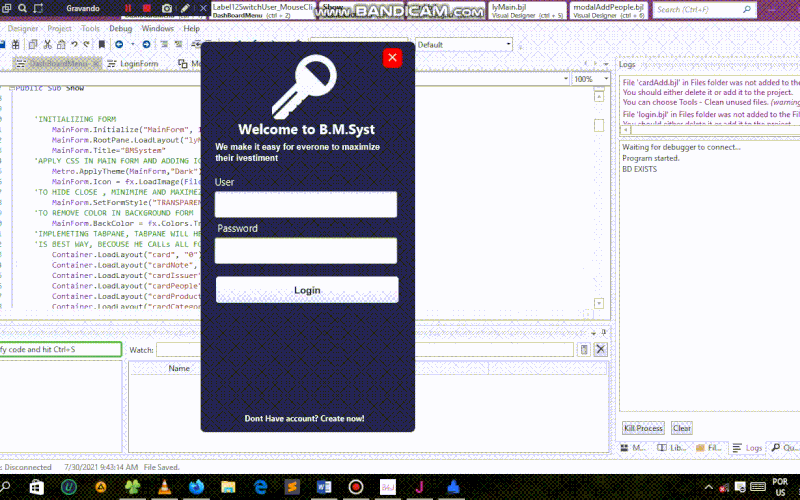
Task: Navigate backward with the blue arrow icon
Action: click(119, 44)
